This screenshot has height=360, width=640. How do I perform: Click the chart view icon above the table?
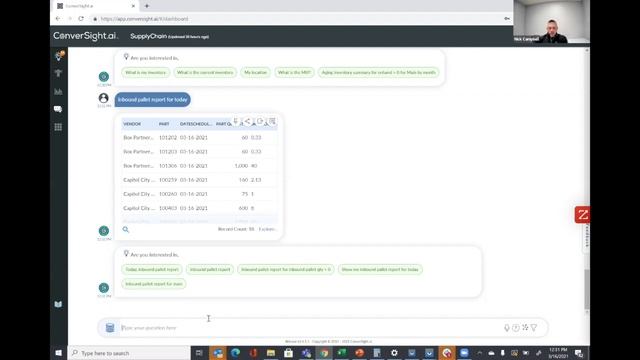point(260,121)
